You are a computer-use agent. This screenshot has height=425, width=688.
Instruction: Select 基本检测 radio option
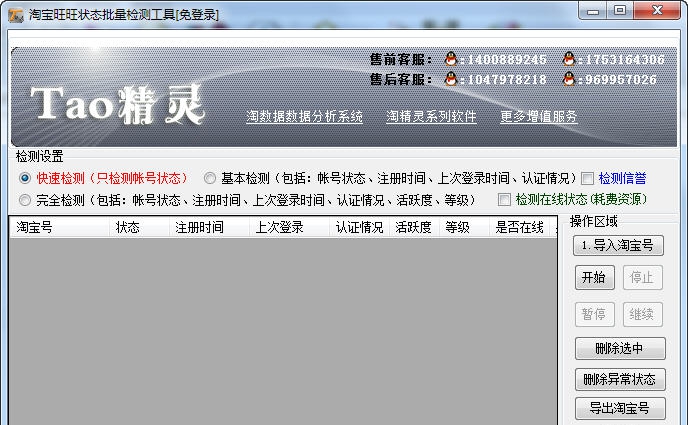(x=210, y=178)
